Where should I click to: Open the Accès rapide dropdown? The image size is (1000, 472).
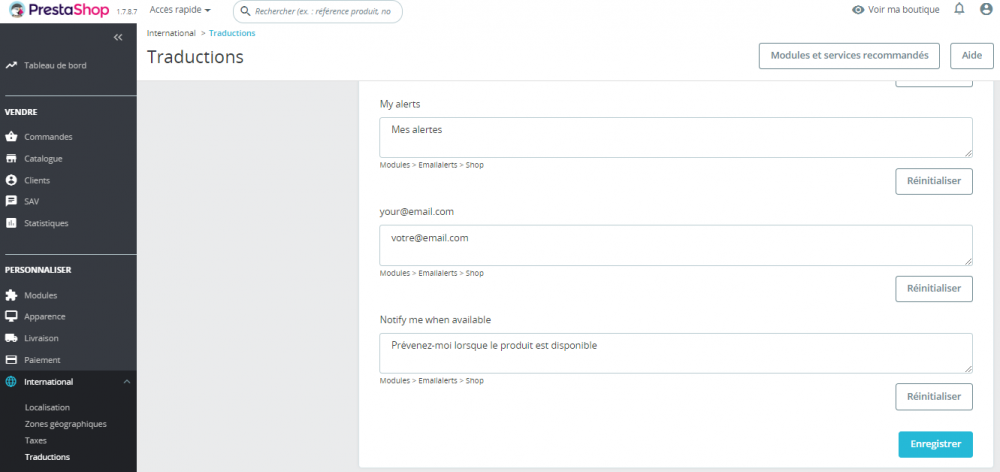tap(180, 10)
